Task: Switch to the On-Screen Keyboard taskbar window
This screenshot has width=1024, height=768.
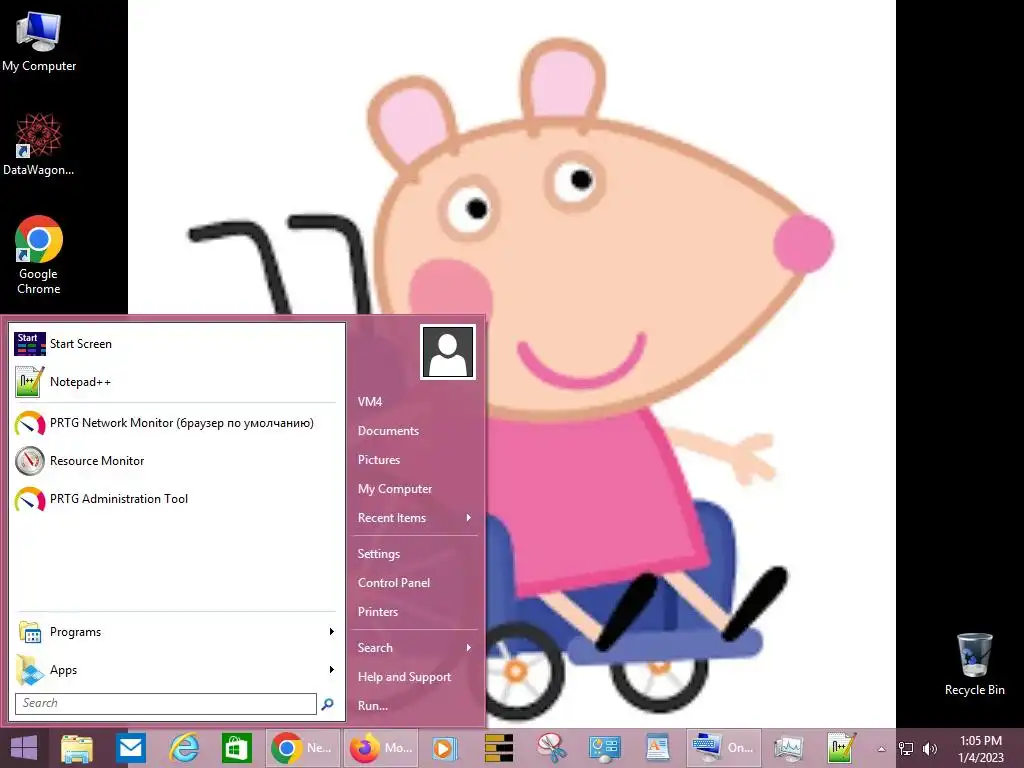Action: [724, 748]
